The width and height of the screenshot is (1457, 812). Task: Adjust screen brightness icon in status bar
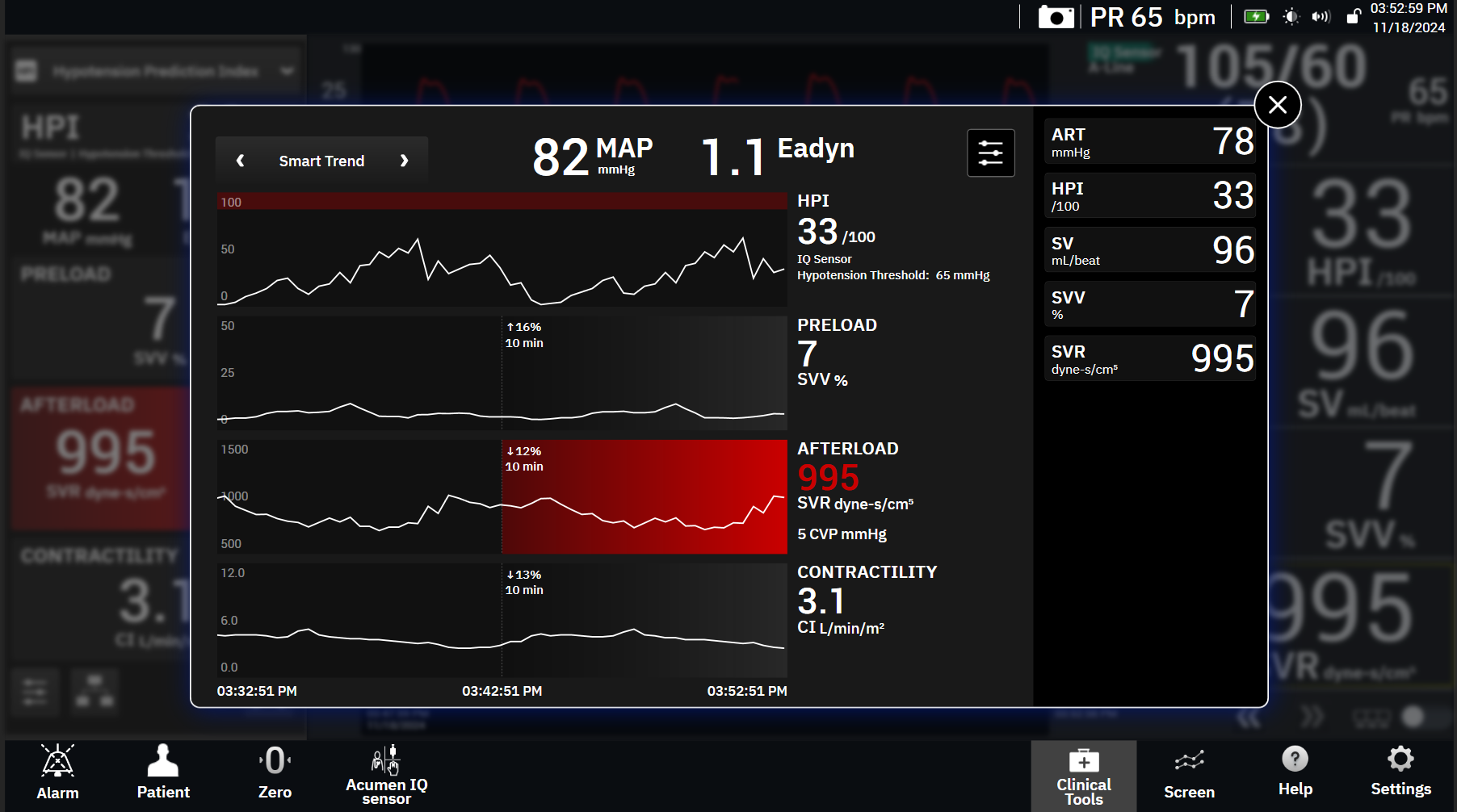[1291, 16]
